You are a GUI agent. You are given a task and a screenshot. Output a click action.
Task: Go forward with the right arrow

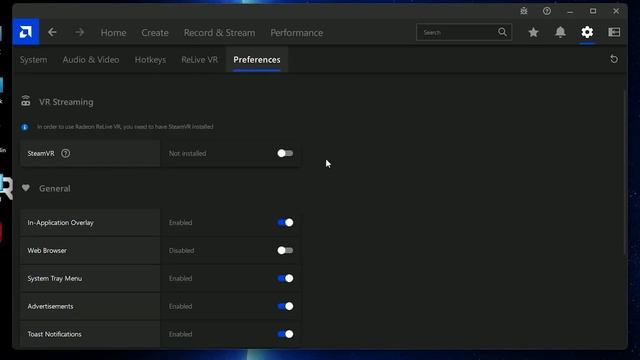tap(80, 32)
